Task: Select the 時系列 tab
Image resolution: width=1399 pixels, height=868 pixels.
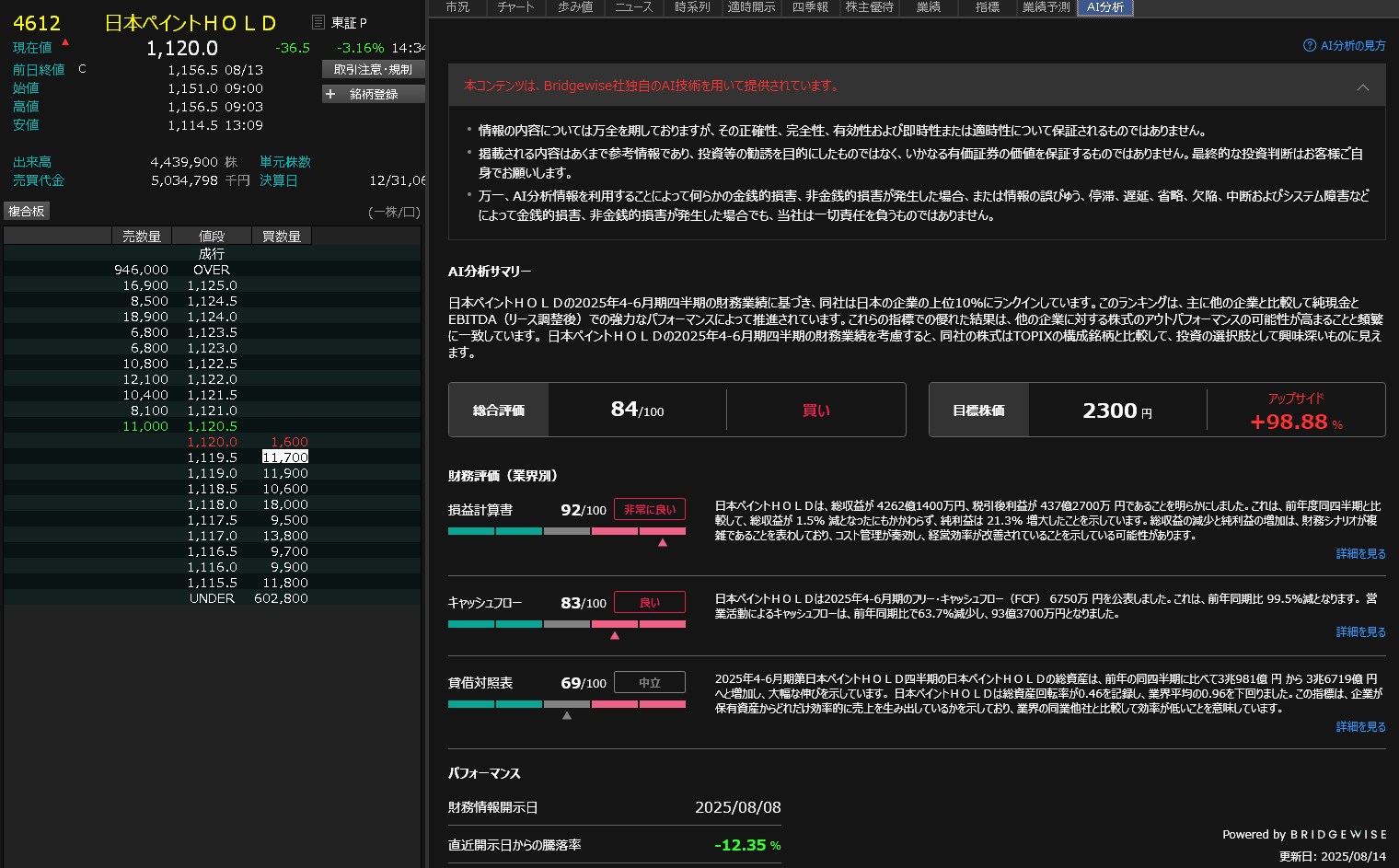Action: point(693,7)
